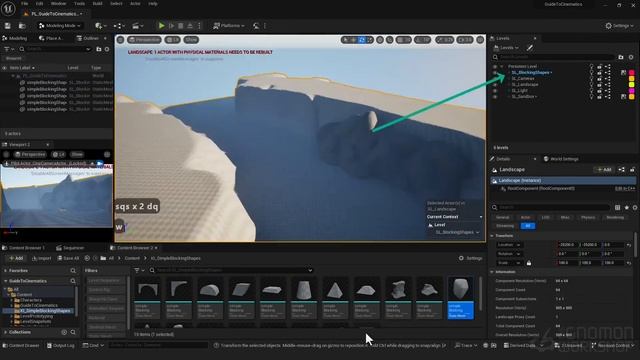This screenshot has height=360, width=640.
Task: Click the Show button in main viewport
Action: click(x=191, y=40)
